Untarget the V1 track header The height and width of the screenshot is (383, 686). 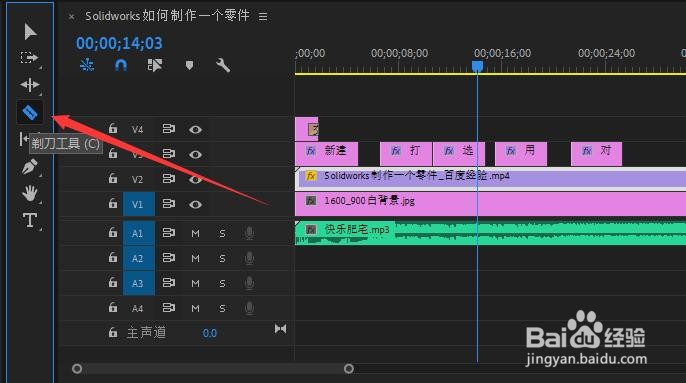138,204
